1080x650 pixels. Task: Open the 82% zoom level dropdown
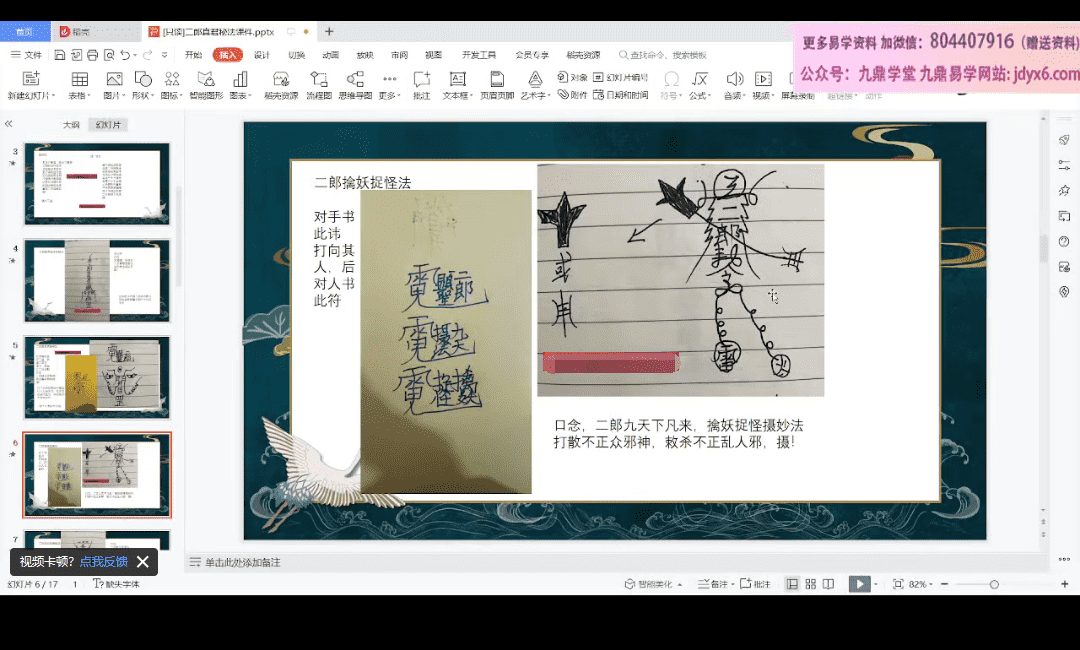click(918, 584)
